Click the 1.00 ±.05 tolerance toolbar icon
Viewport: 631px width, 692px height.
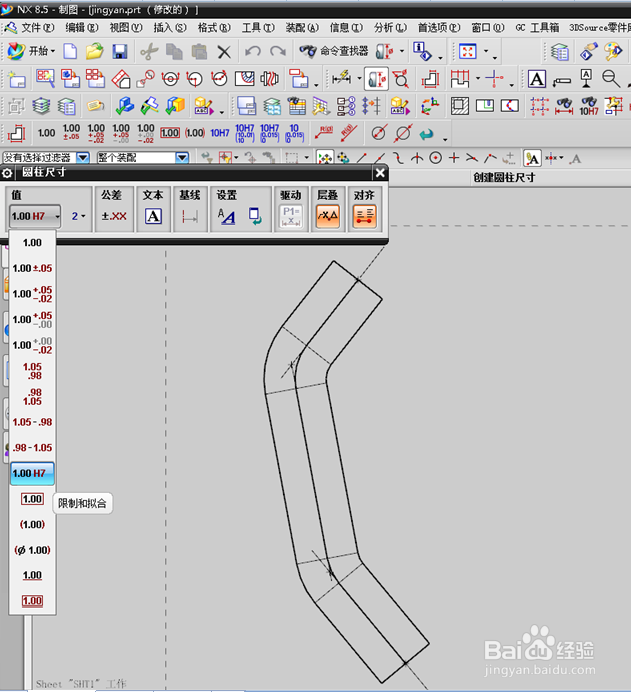[x=71, y=133]
